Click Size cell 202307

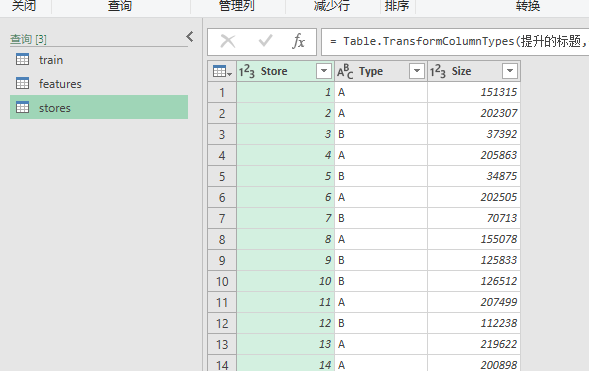[474, 113]
